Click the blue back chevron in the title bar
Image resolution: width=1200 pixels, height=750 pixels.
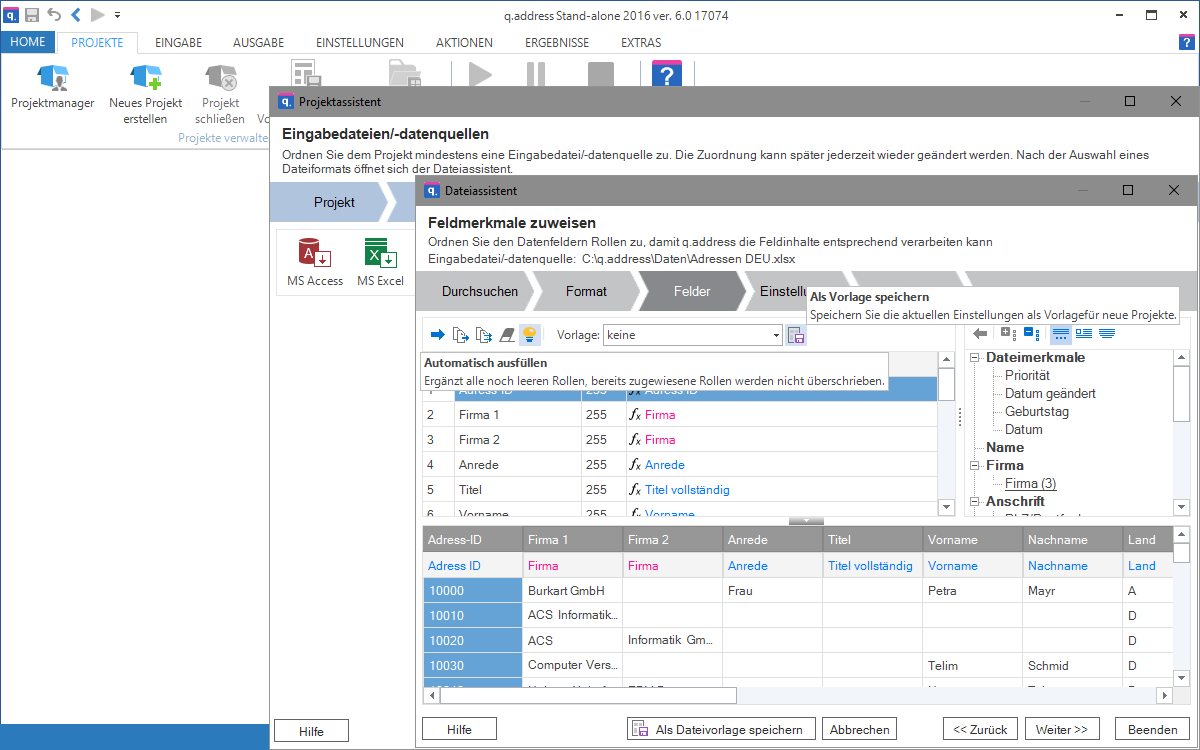point(76,15)
